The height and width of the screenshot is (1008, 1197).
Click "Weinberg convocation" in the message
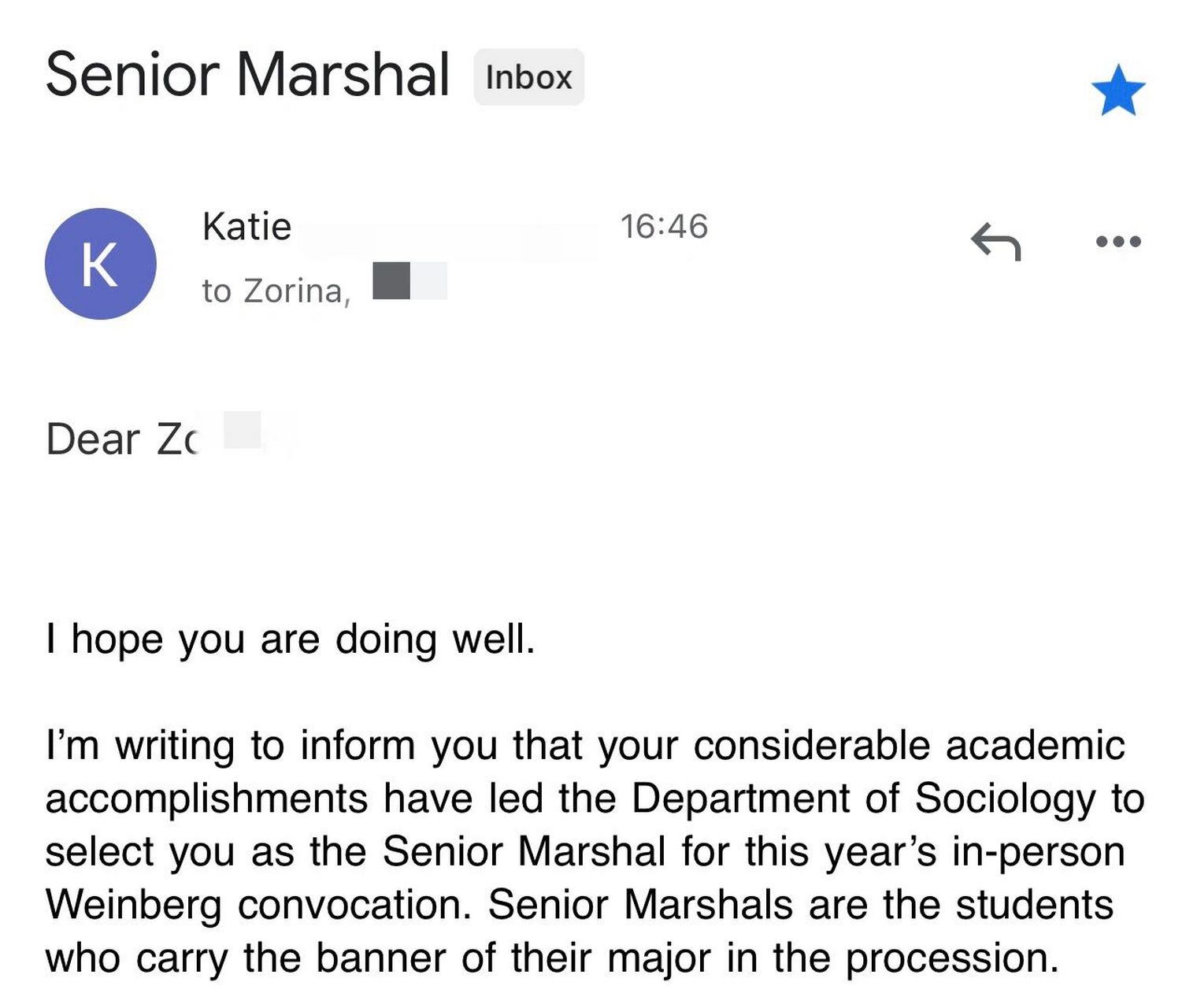tap(258, 905)
